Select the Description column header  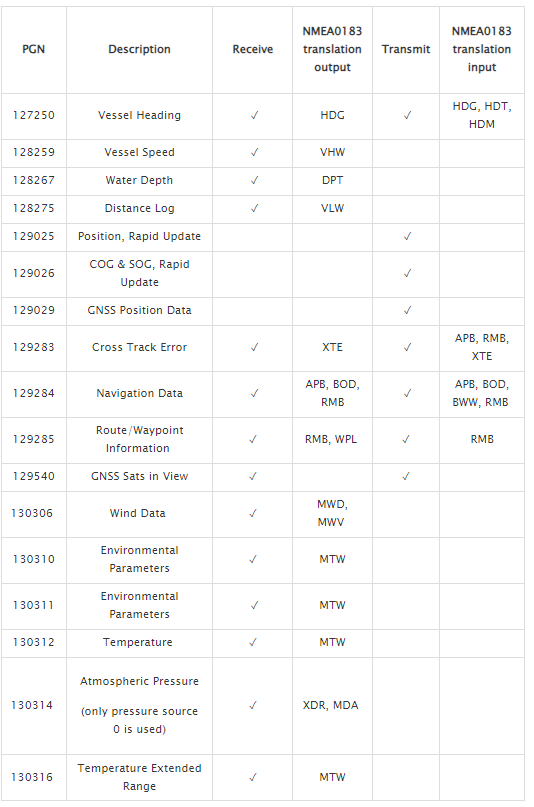139,49
